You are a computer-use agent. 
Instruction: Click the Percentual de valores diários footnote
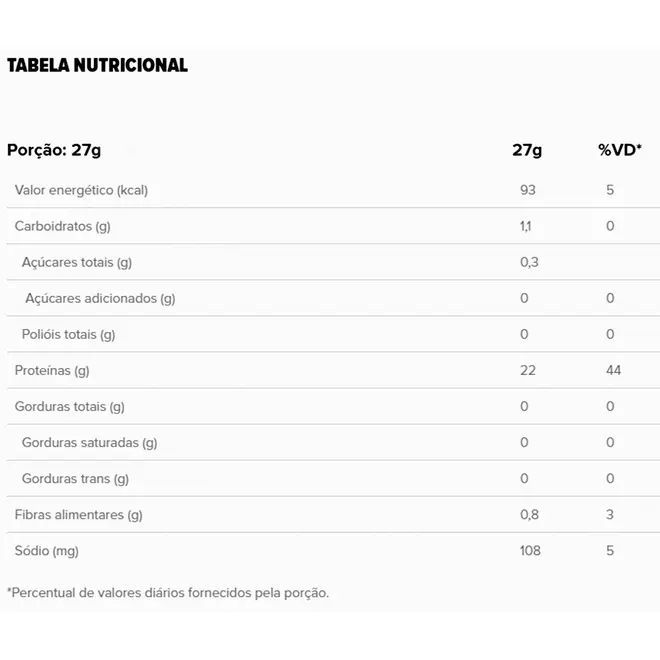(x=168, y=593)
